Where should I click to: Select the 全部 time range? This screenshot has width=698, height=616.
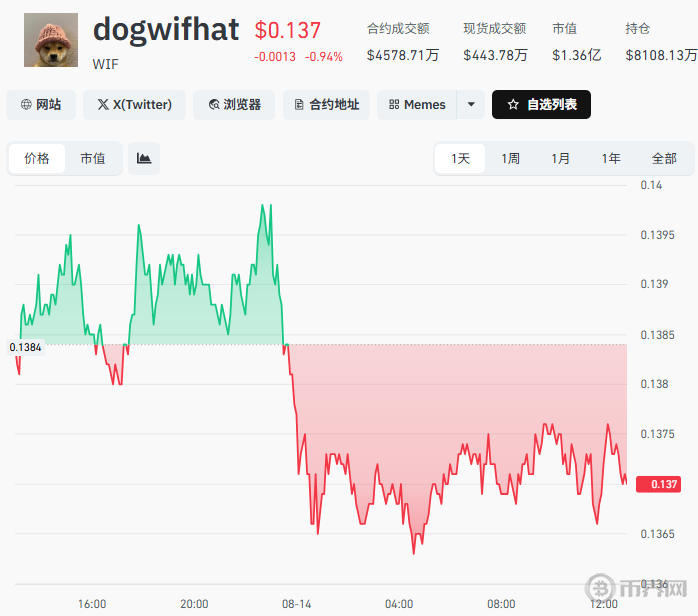tap(664, 158)
